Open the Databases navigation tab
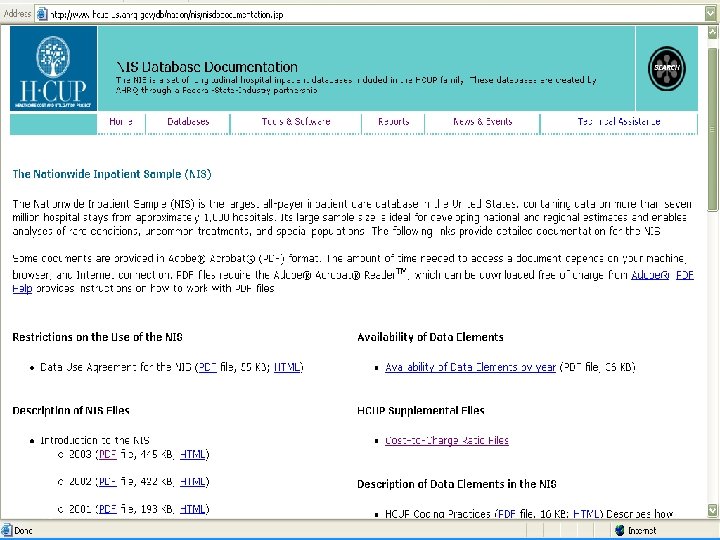 [188, 122]
